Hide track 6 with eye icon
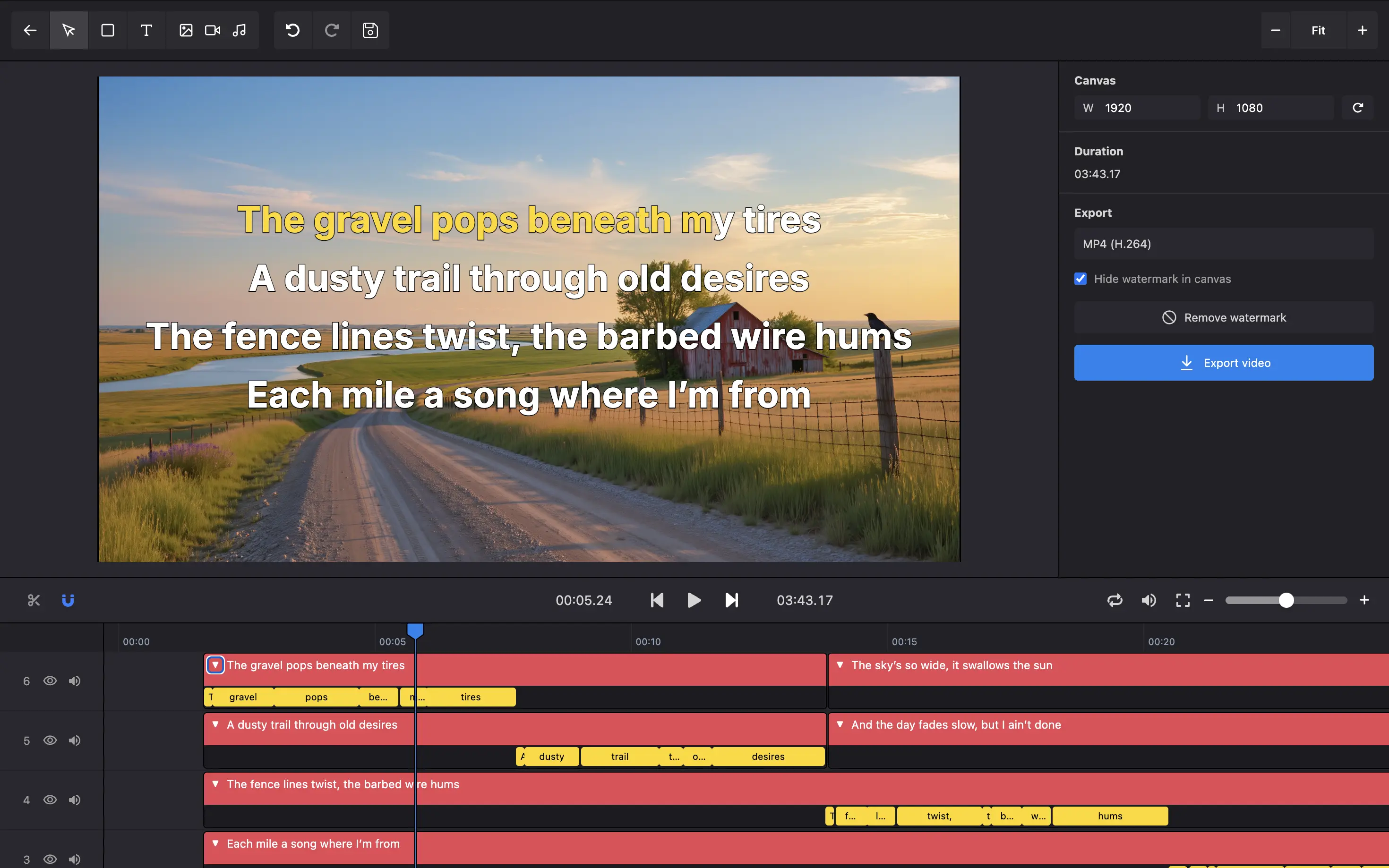Viewport: 1389px width, 868px height. (x=50, y=681)
